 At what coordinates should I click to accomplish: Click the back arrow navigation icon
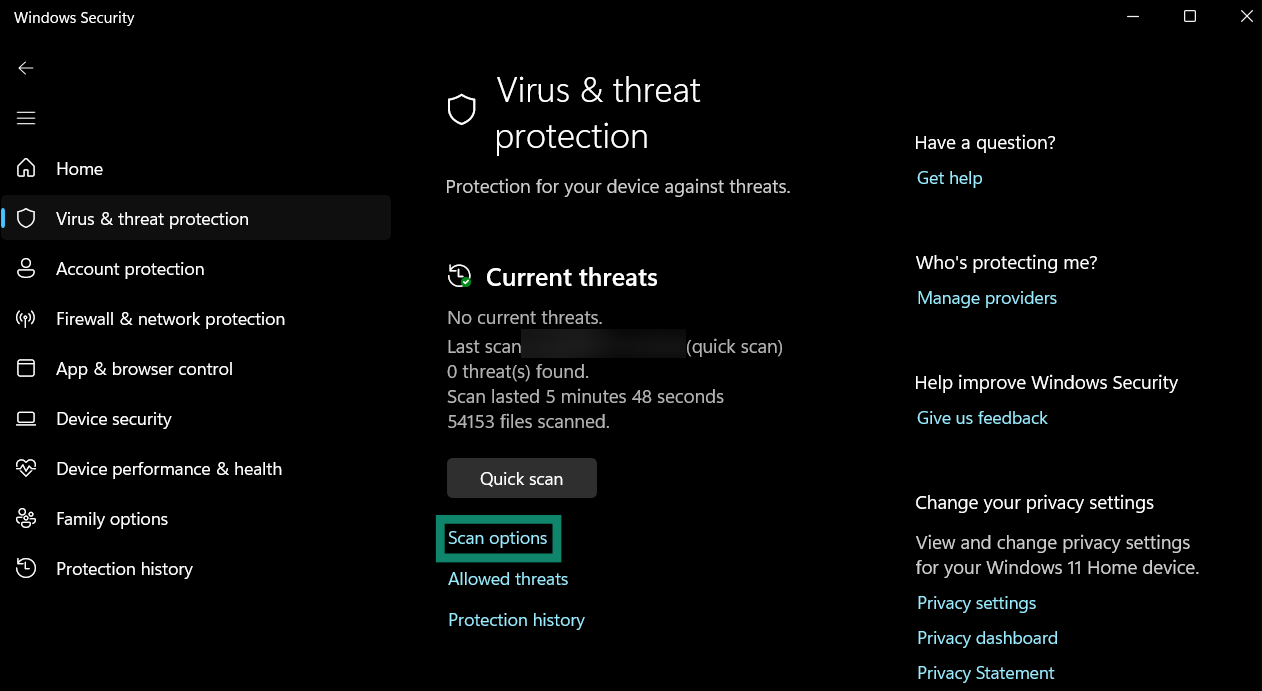click(x=25, y=68)
